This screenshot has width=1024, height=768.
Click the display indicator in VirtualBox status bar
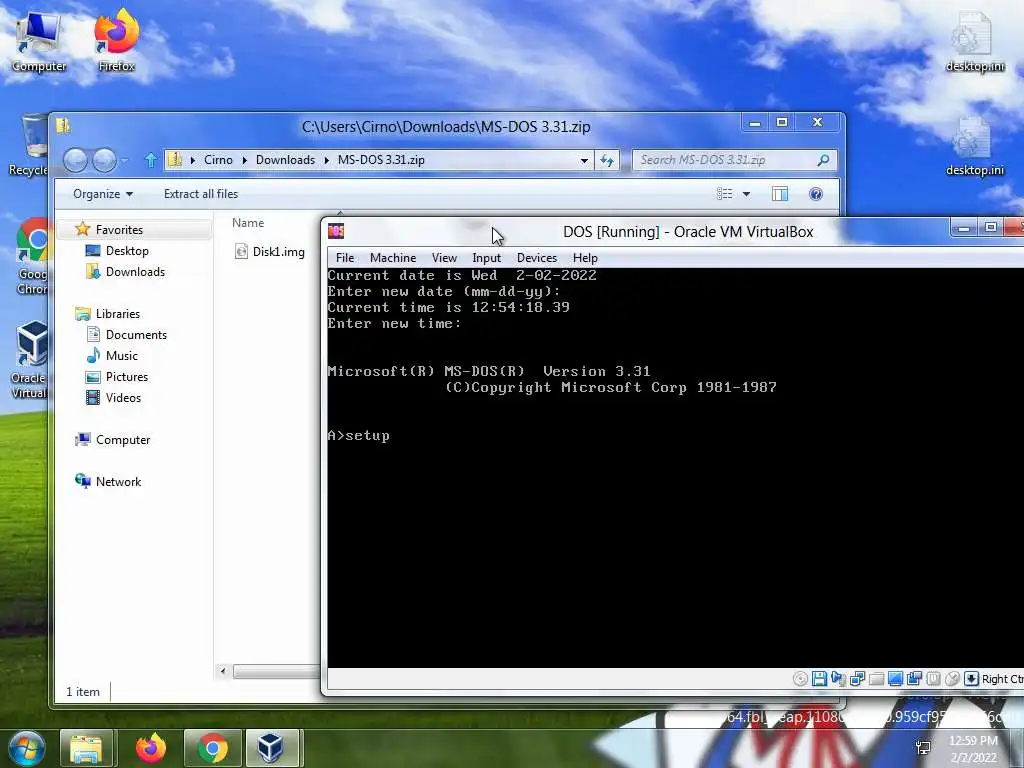(x=895, y=679)
